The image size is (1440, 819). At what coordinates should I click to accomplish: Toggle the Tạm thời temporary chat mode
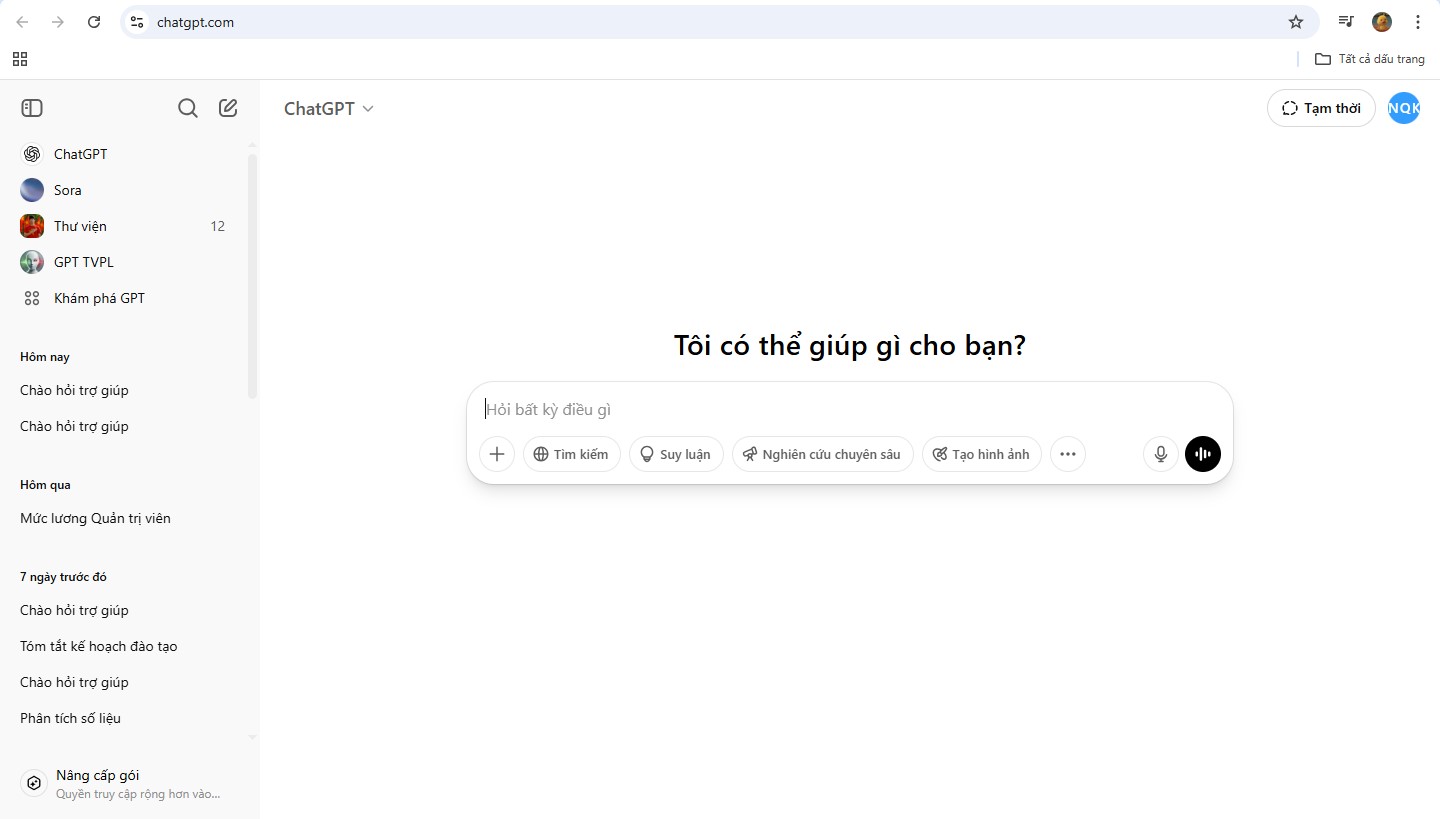(x=1321, y=108)
